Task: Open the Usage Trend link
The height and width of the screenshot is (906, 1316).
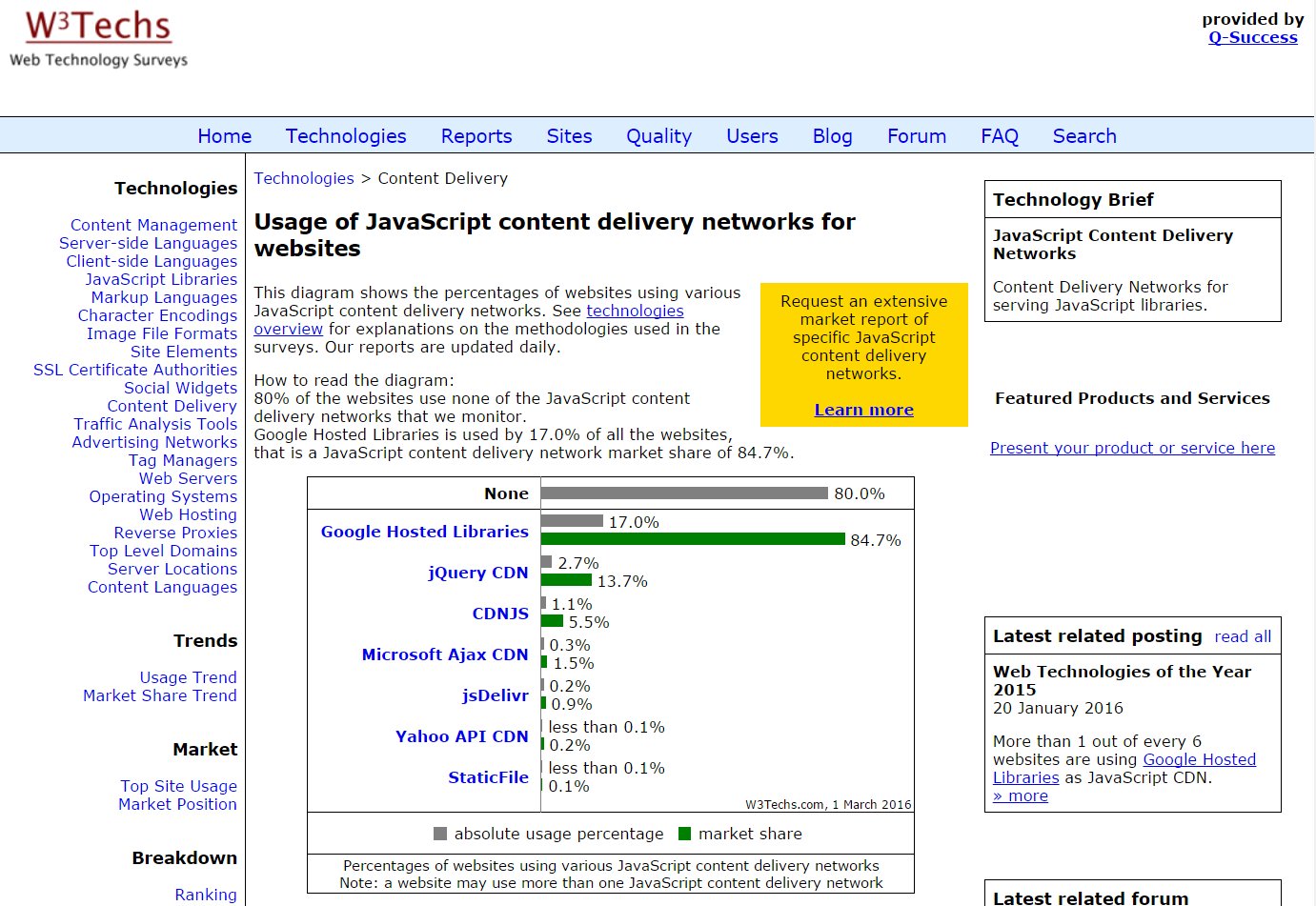Action: [188, 677]
